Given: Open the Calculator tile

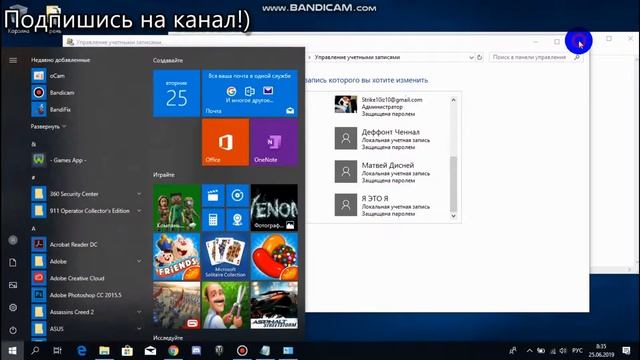Looking at the screenshot, I should pos(213,220).
